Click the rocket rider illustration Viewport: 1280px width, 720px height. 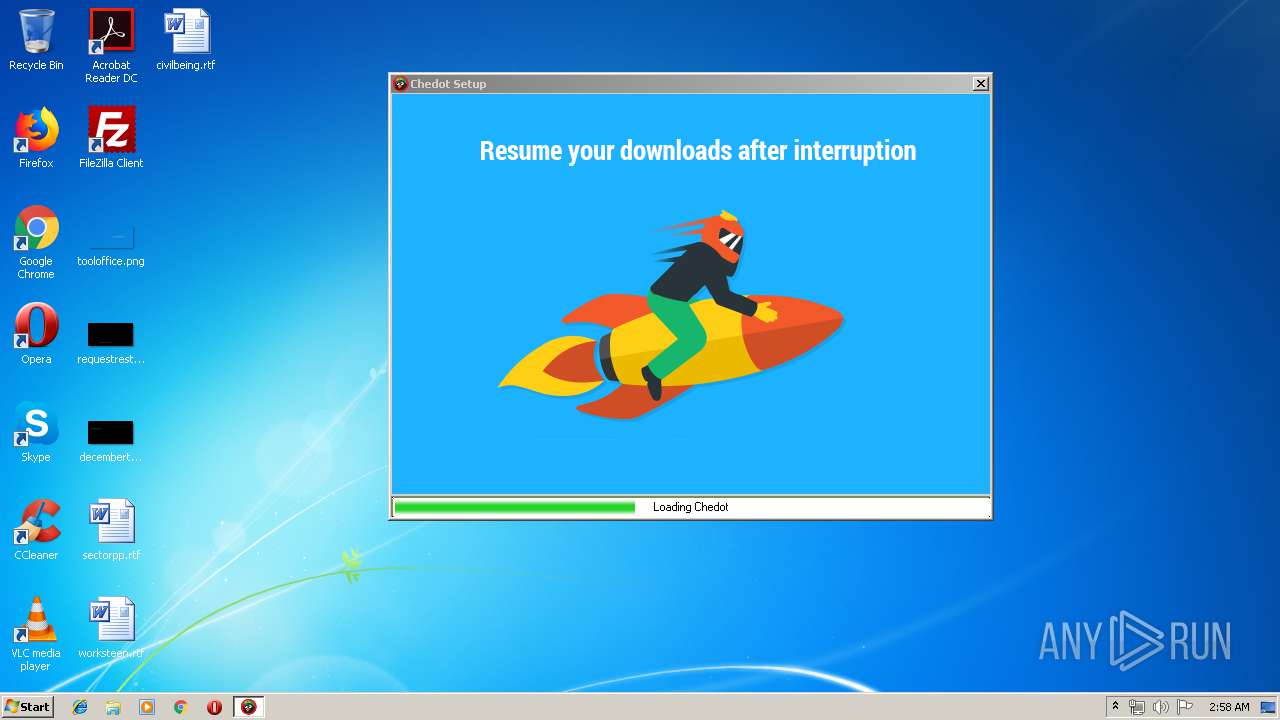coord(671,315)
